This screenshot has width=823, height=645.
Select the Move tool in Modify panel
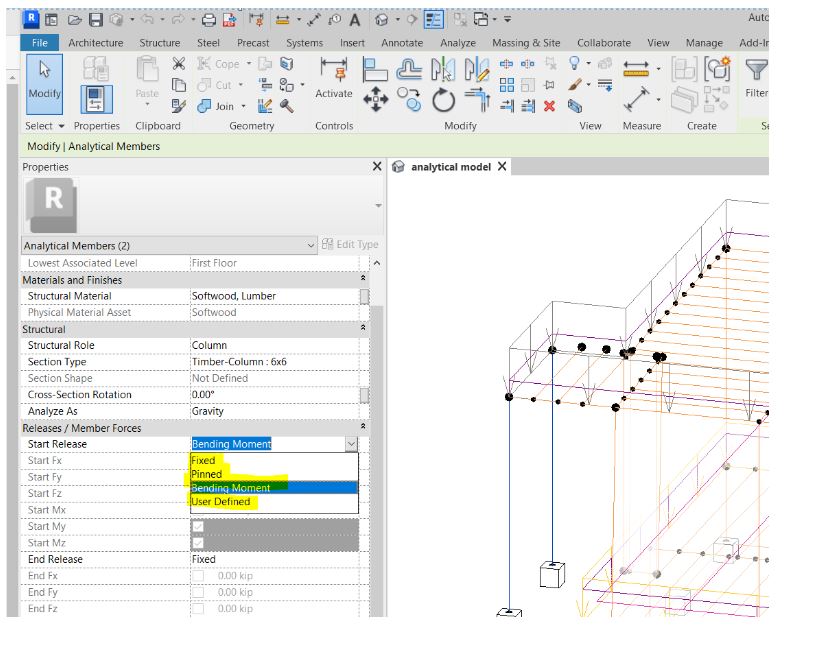click(376, 98)
